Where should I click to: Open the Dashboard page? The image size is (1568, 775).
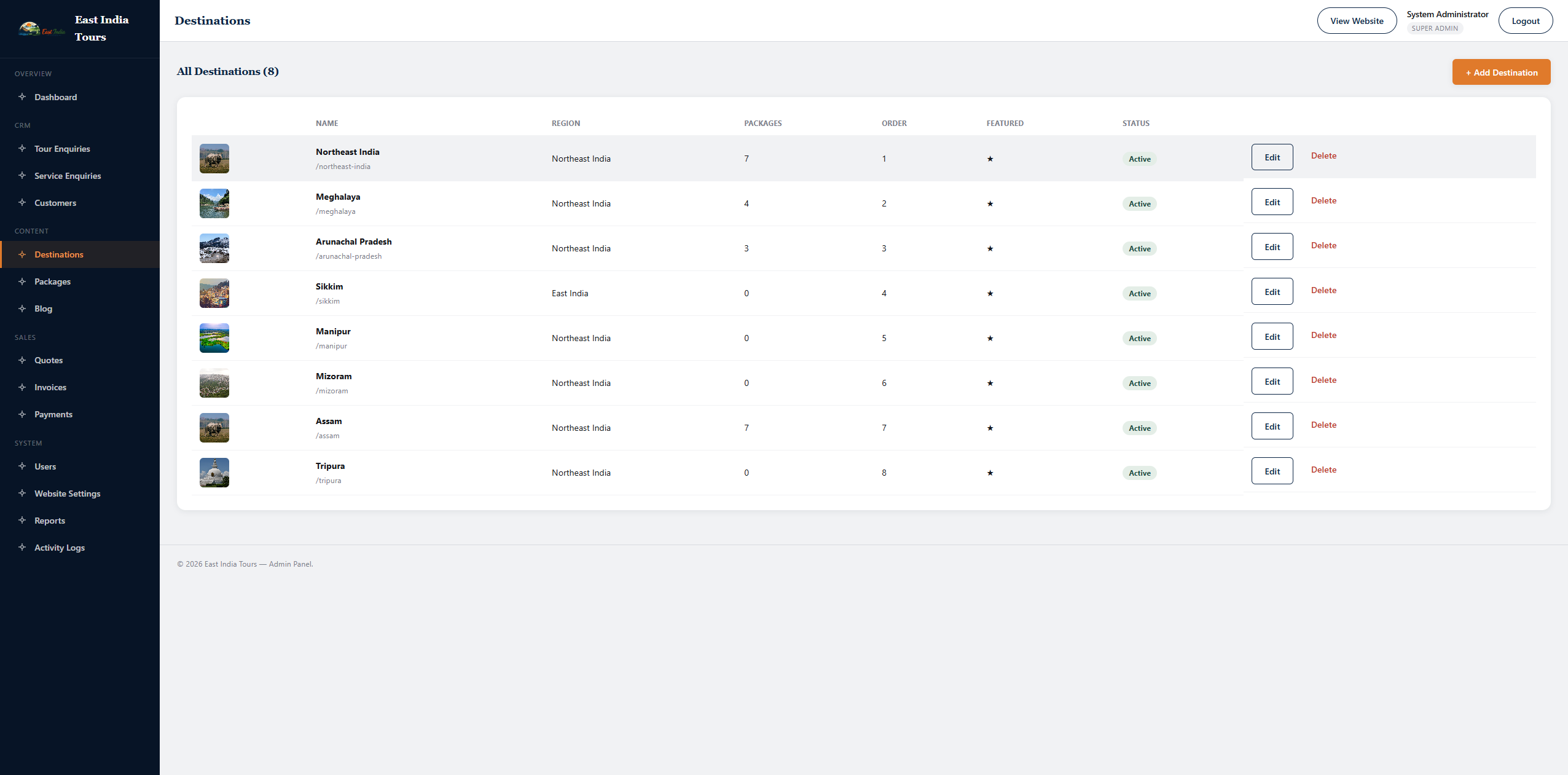click(x=80, y=97)
